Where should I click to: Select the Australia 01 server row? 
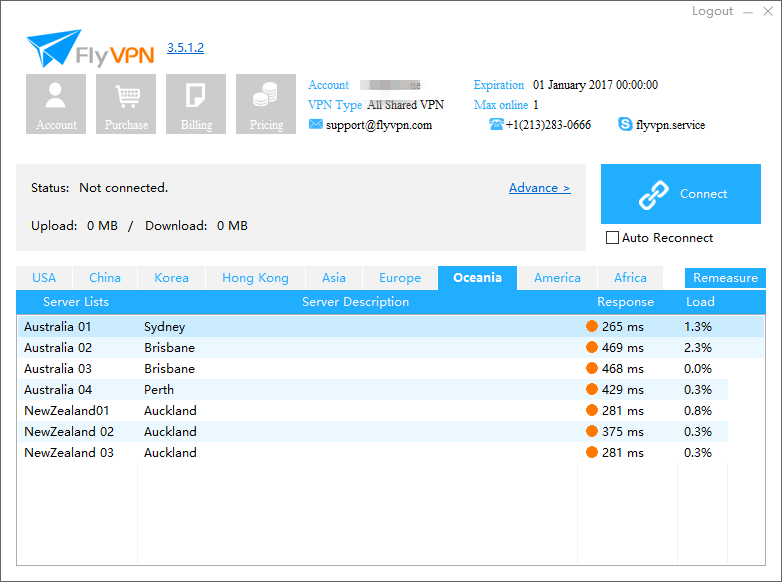(x=391, y=326)
